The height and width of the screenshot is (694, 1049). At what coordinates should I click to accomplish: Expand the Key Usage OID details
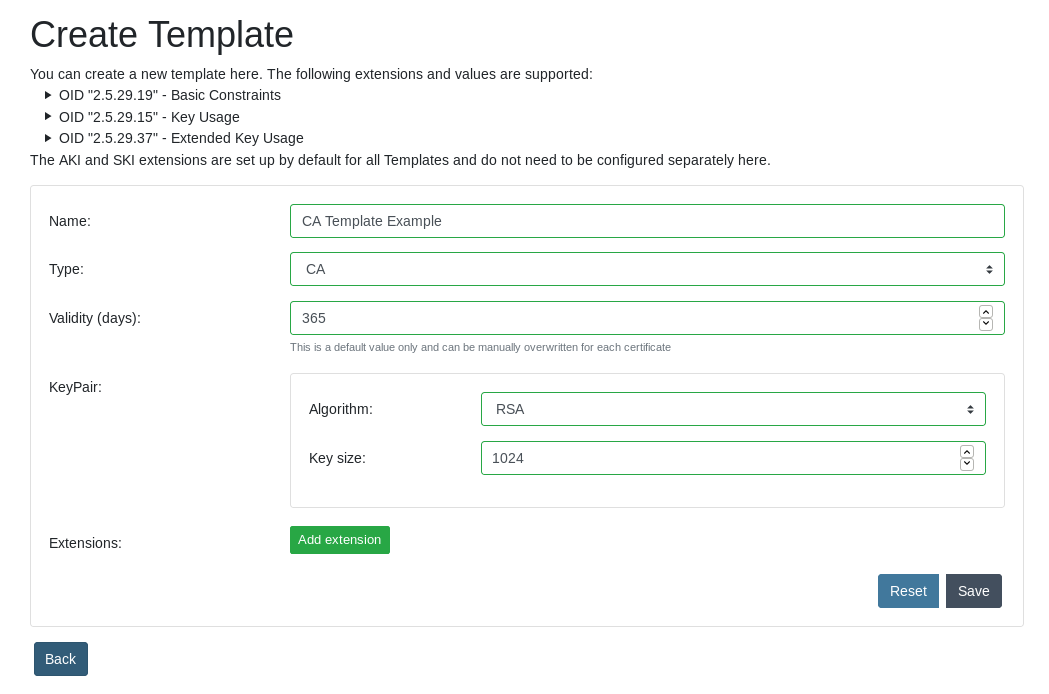[48, 117]
